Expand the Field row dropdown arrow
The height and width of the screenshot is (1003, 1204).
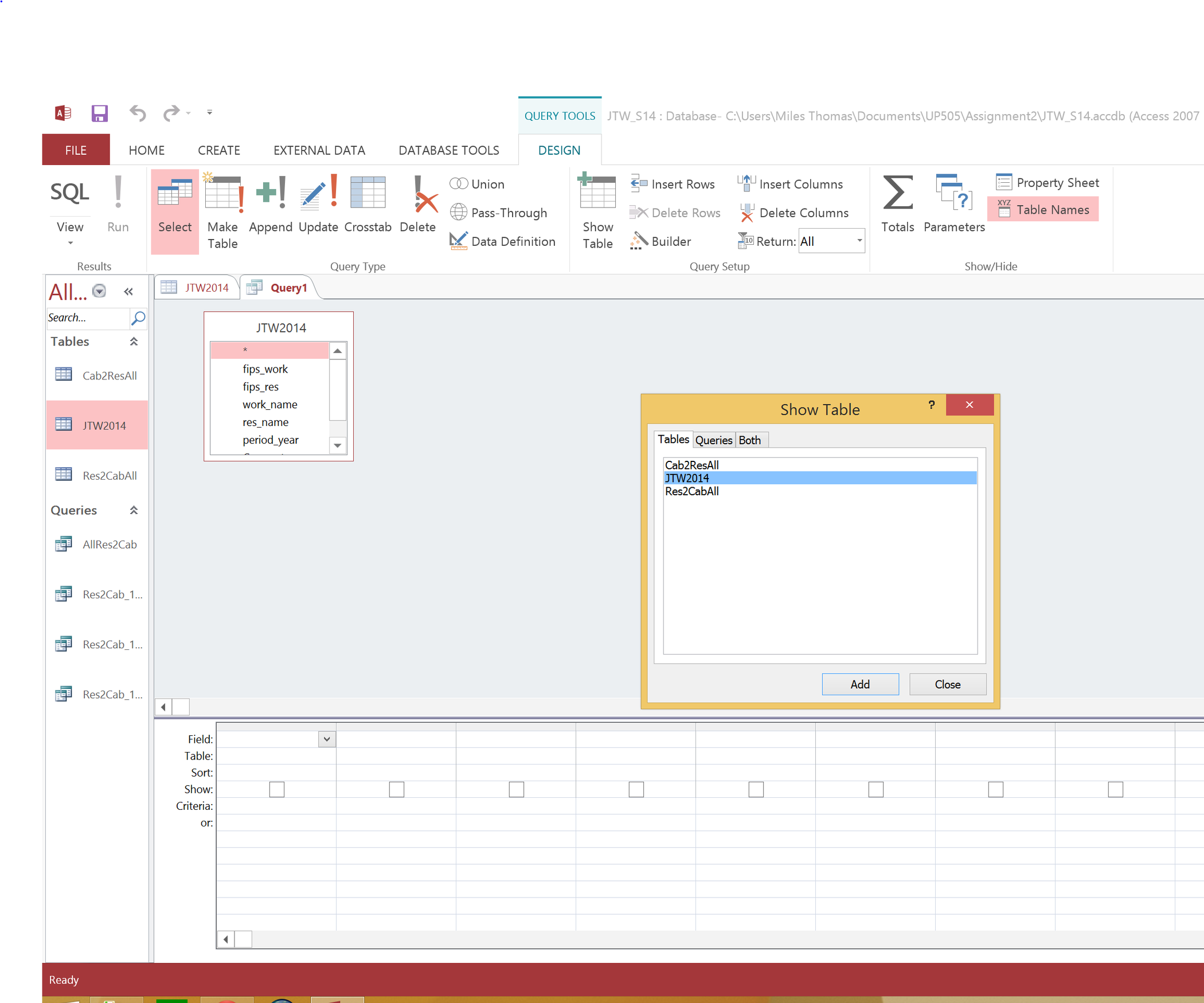pyautogui.click(x=327, y=739)
